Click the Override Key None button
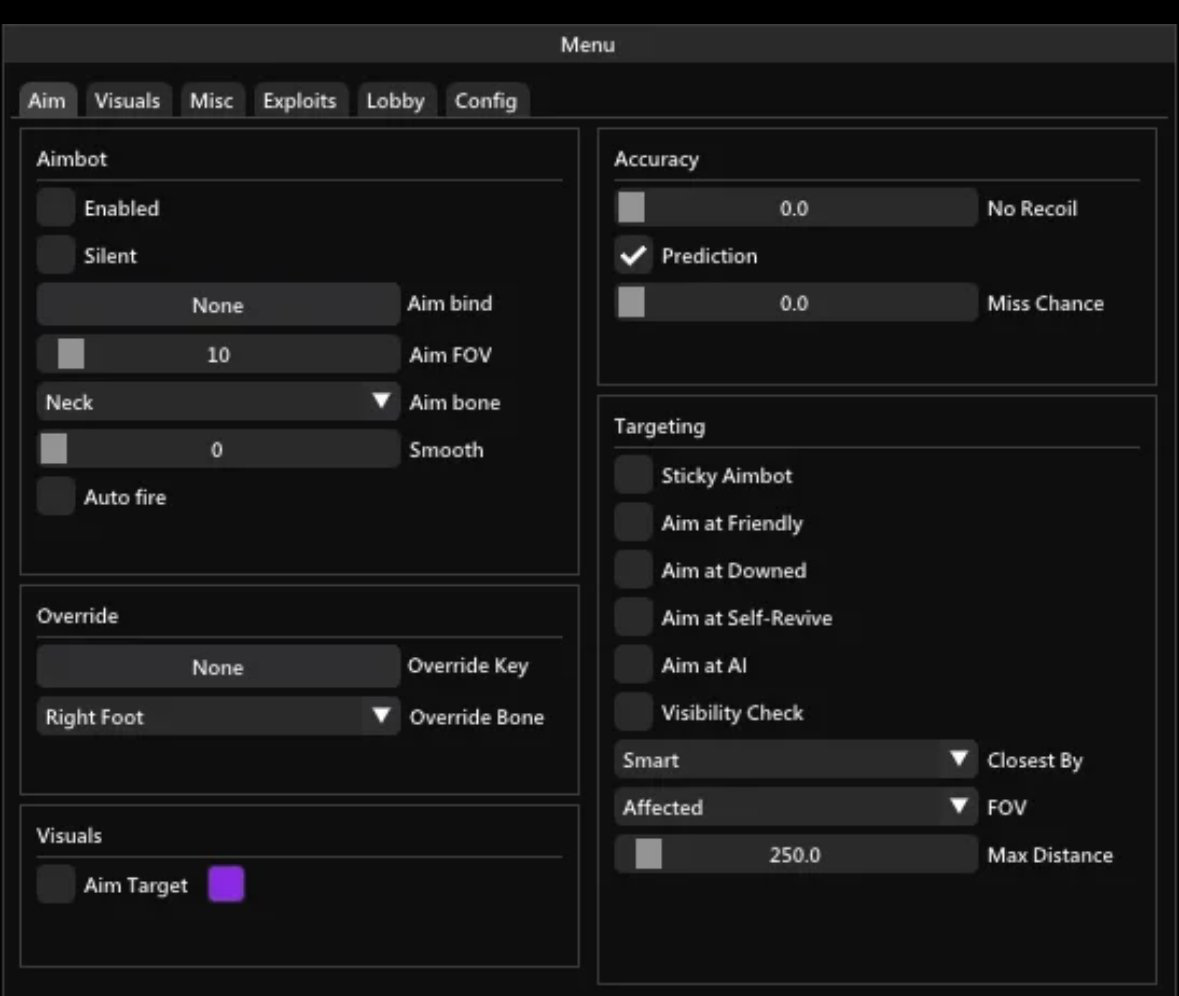Image resolution: width=1179 pixels, height=996 pixels. click(x=217, y=667)
